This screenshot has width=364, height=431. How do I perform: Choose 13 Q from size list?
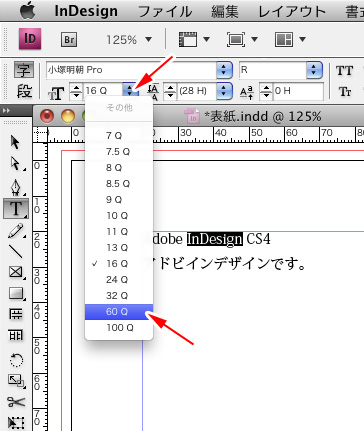119,248
